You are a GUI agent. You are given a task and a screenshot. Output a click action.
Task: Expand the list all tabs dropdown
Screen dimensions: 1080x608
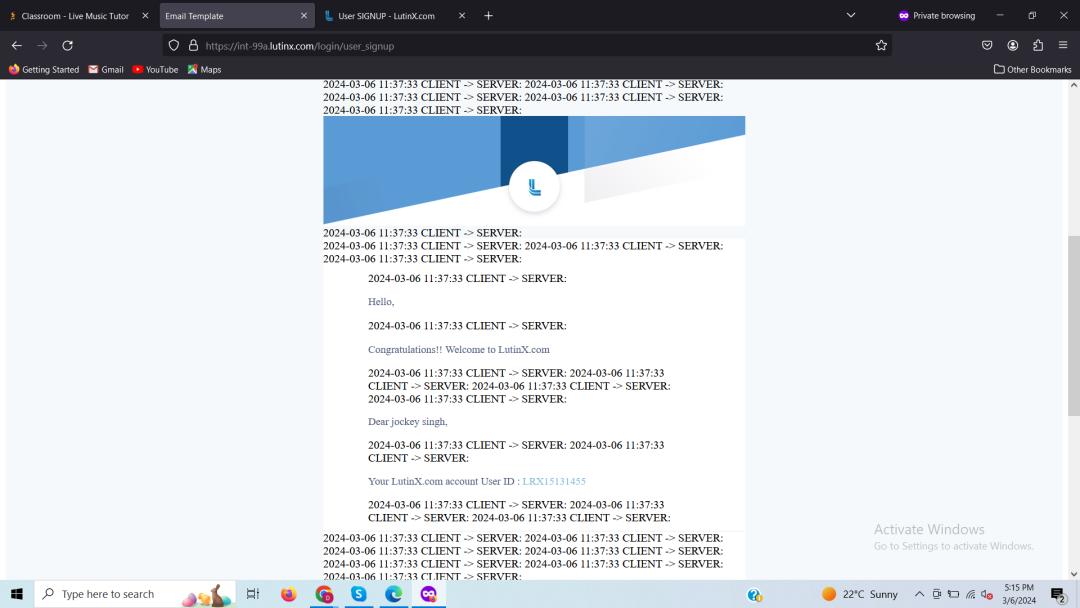point(851,16)
